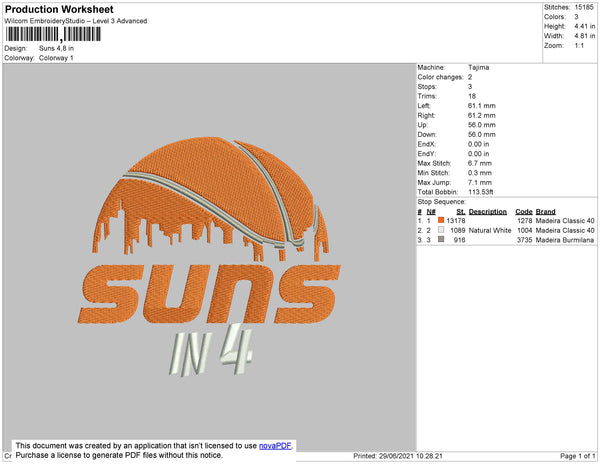Click the Up value '56.0 mm'

tap(481, 125)
